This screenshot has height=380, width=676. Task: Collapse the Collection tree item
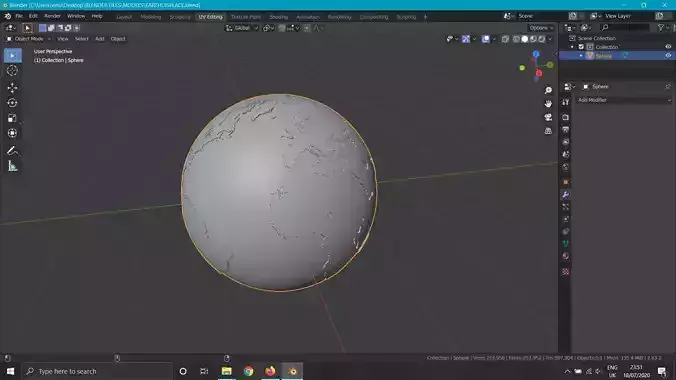tap(573, 47)
